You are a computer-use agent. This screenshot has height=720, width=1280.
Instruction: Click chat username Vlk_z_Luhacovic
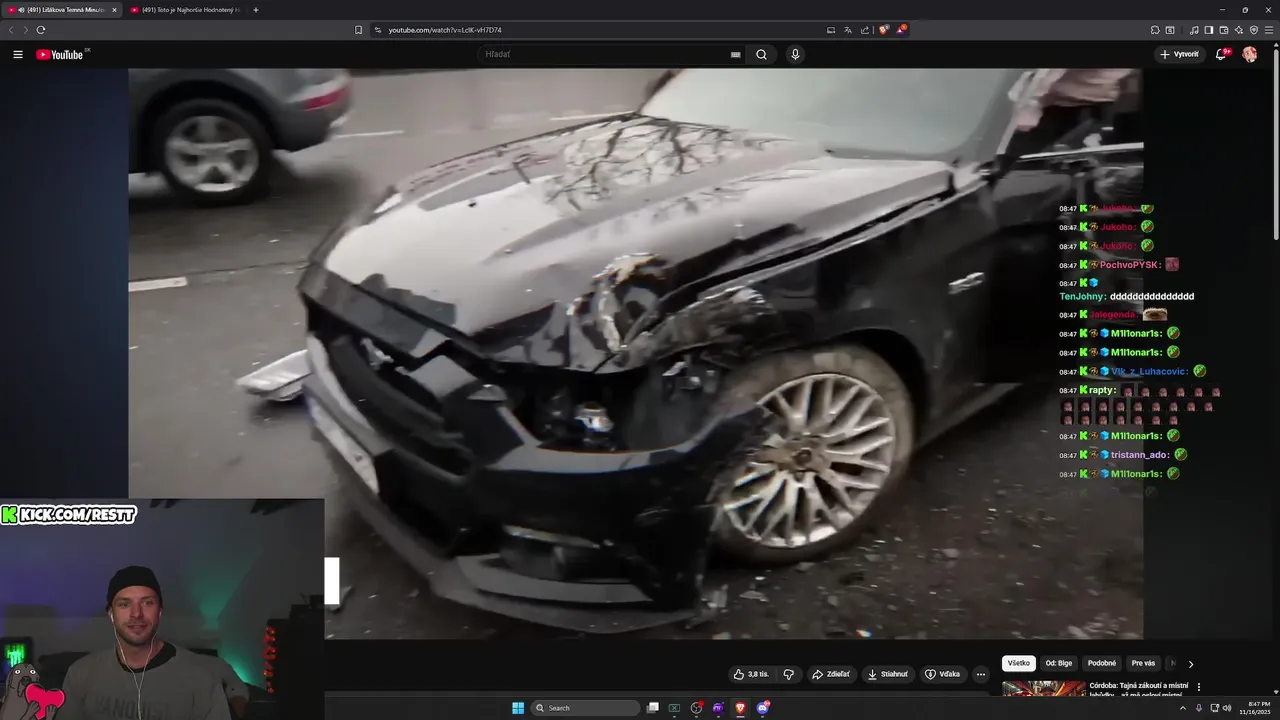(1149, 371)
